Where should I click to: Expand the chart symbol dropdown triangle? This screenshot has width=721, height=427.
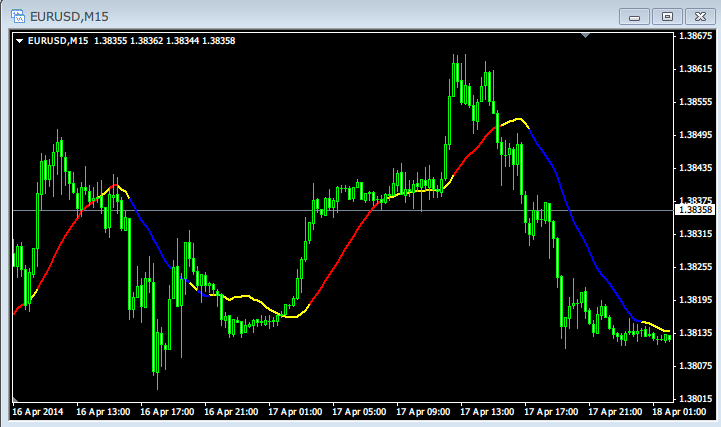click(x=19, y=41)
